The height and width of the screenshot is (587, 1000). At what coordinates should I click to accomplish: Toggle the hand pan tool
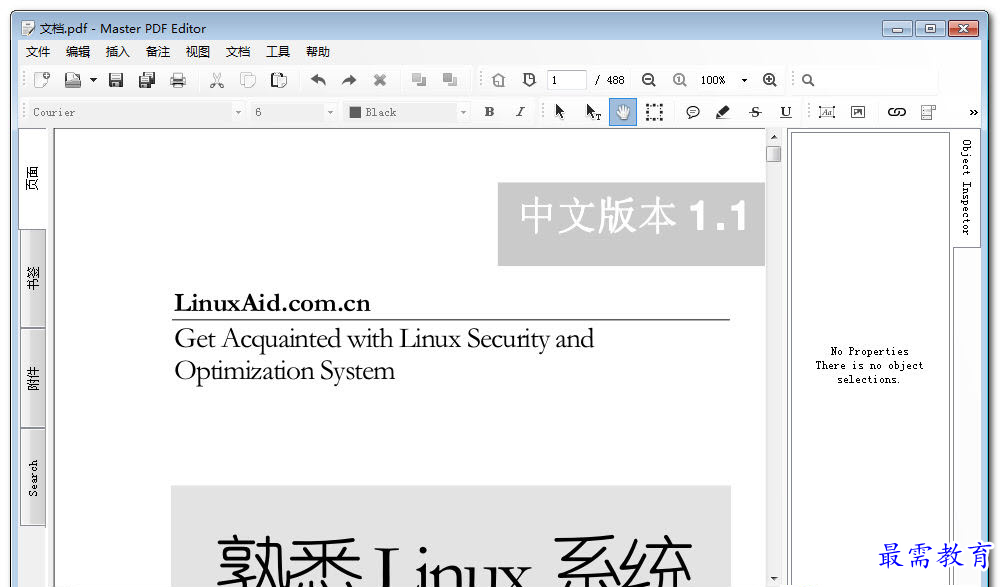coord(623,112)
